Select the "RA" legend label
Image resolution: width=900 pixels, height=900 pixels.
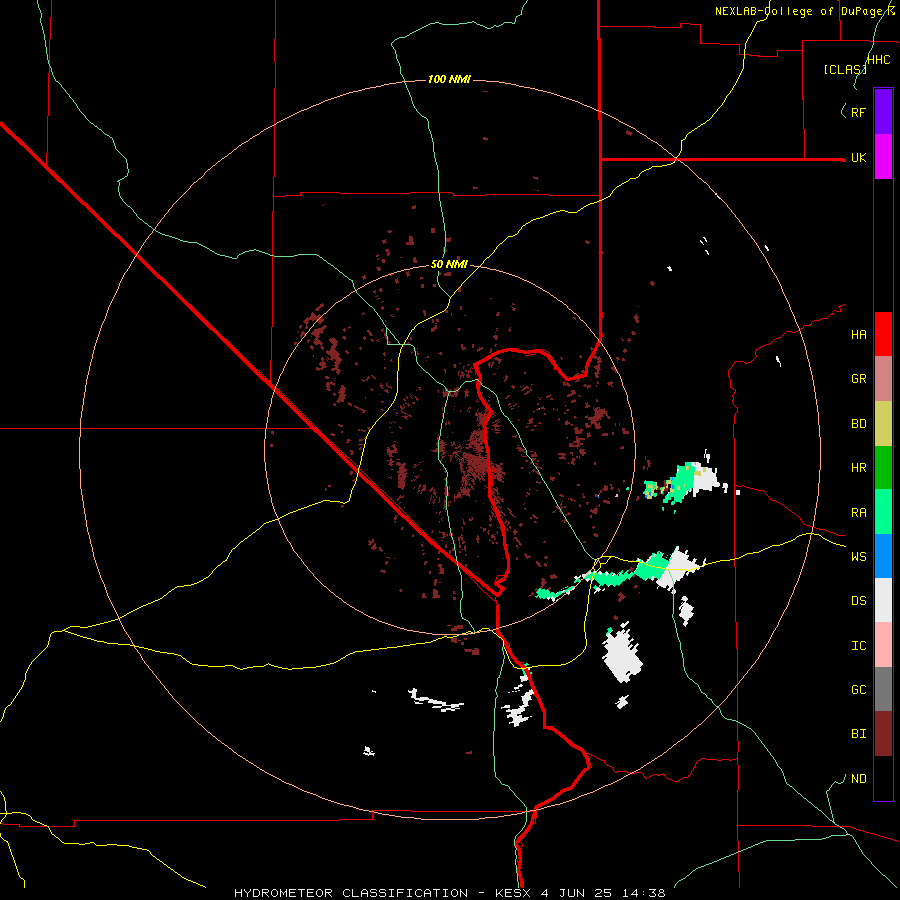pyautogui.click(x=858, y=513)
